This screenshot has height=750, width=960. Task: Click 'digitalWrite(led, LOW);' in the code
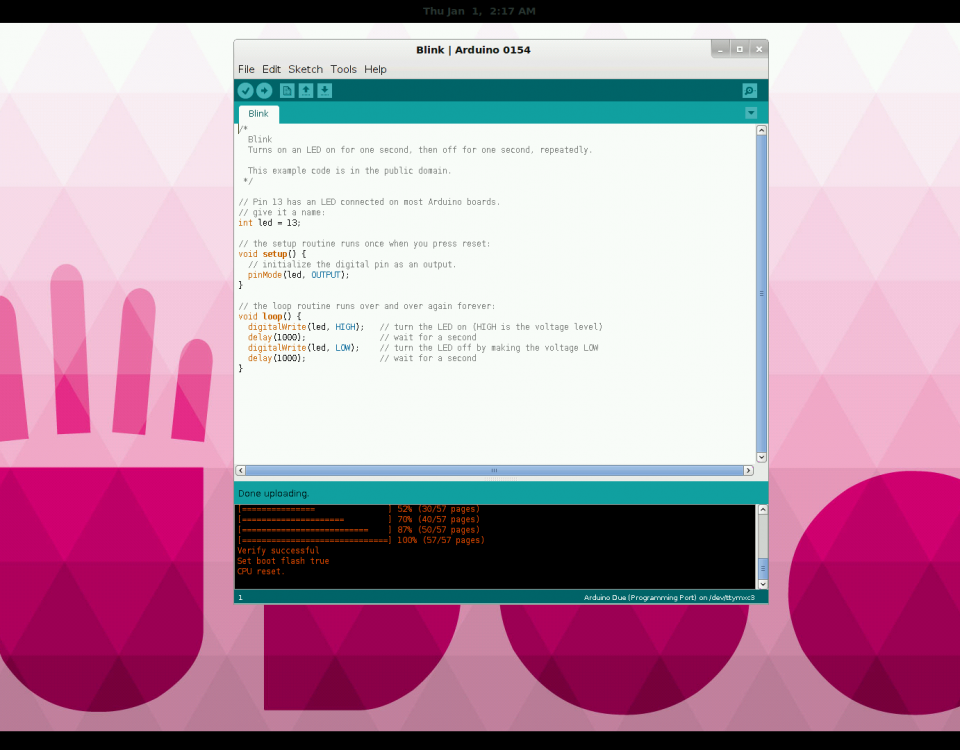click(x=303, y=348)
